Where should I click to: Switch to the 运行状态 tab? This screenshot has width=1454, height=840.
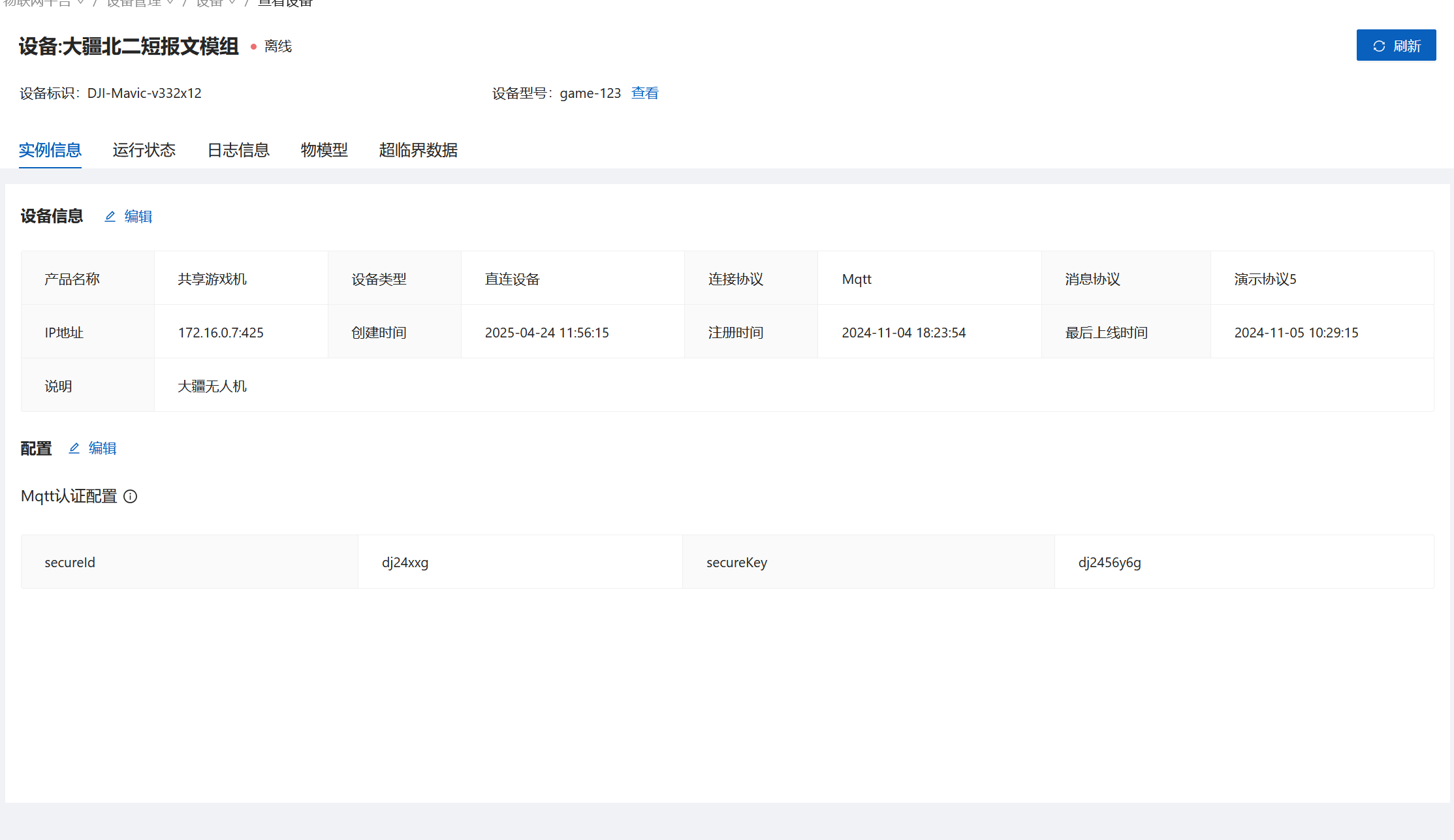(x=144, y=150)
